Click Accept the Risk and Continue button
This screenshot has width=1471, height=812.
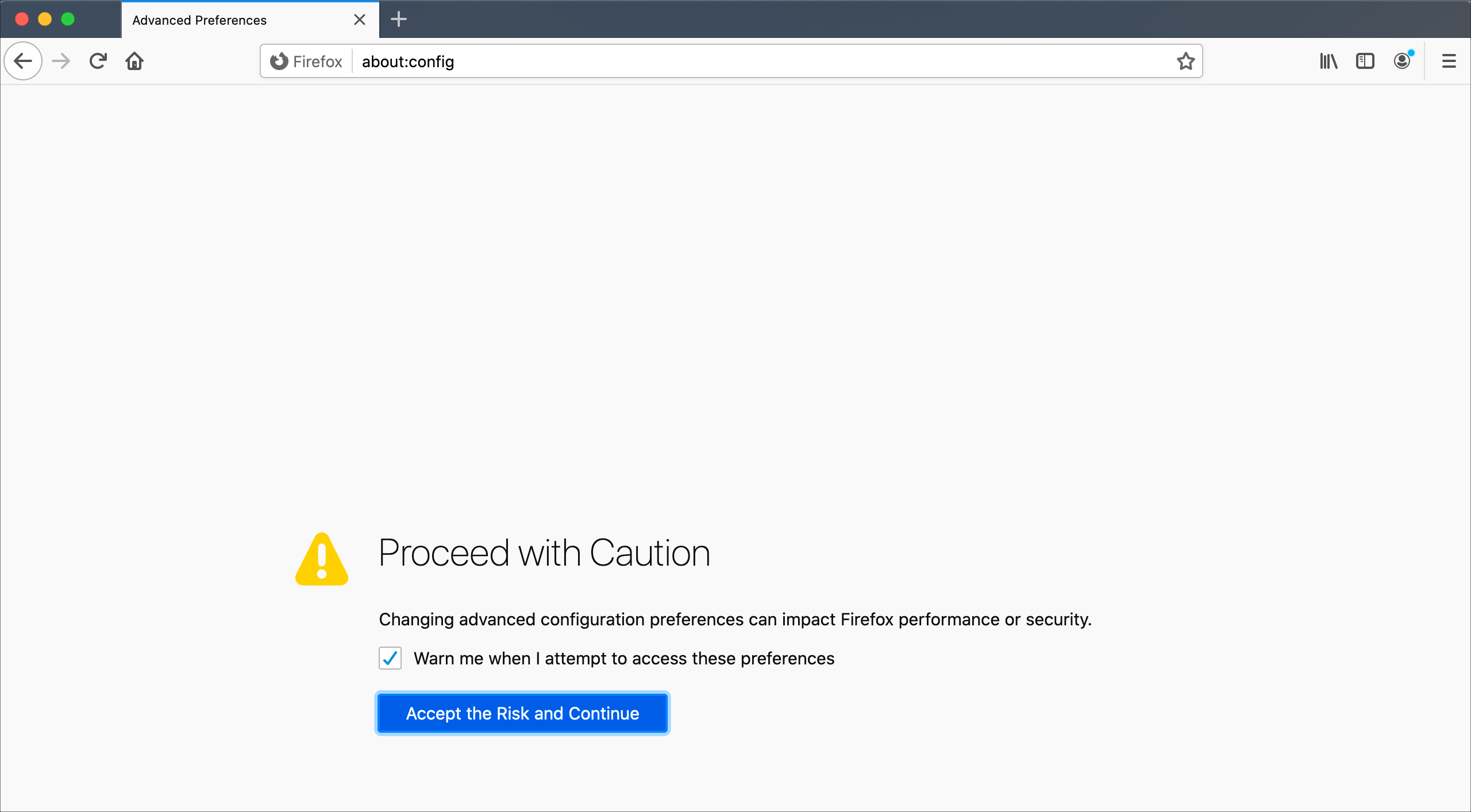pyautogui.click(x=522, y=713)
